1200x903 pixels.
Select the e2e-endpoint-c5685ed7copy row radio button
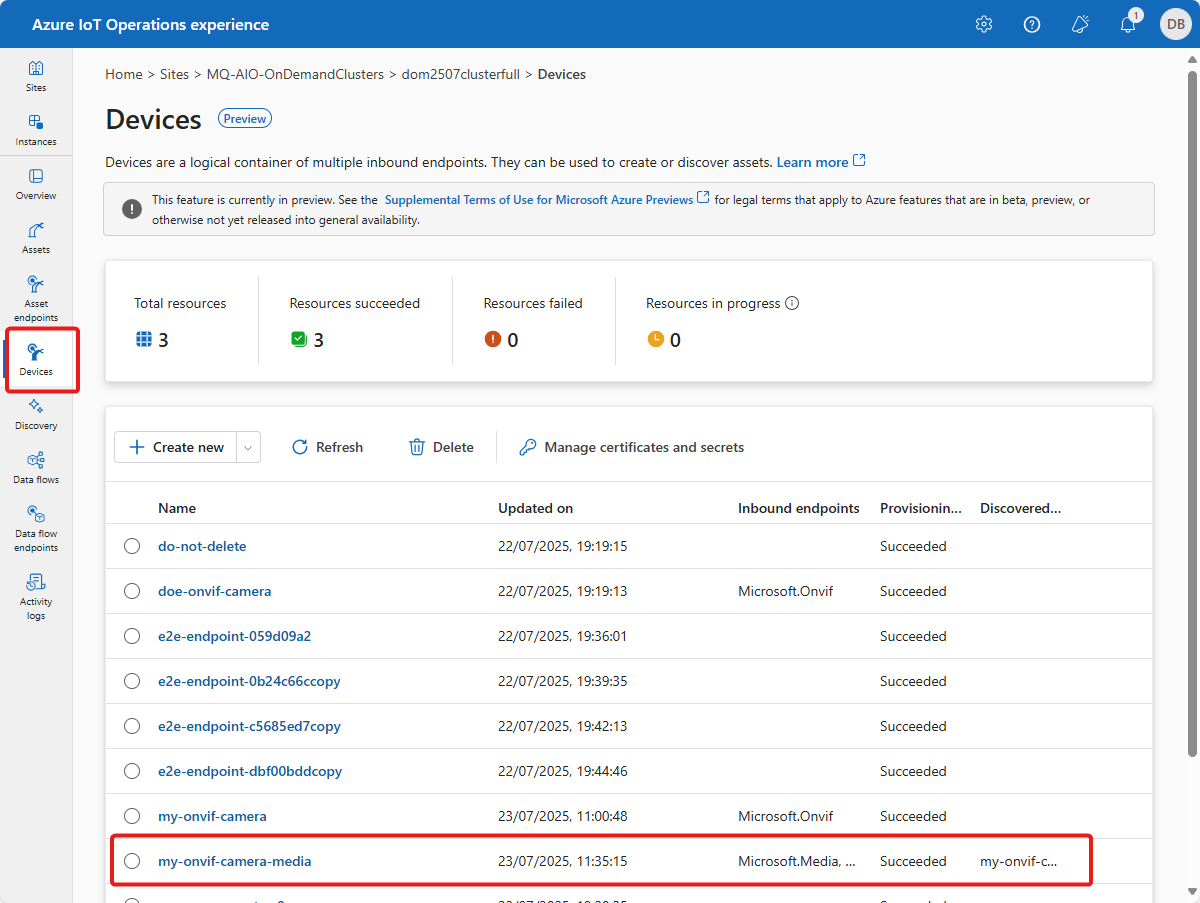[132, 726]
